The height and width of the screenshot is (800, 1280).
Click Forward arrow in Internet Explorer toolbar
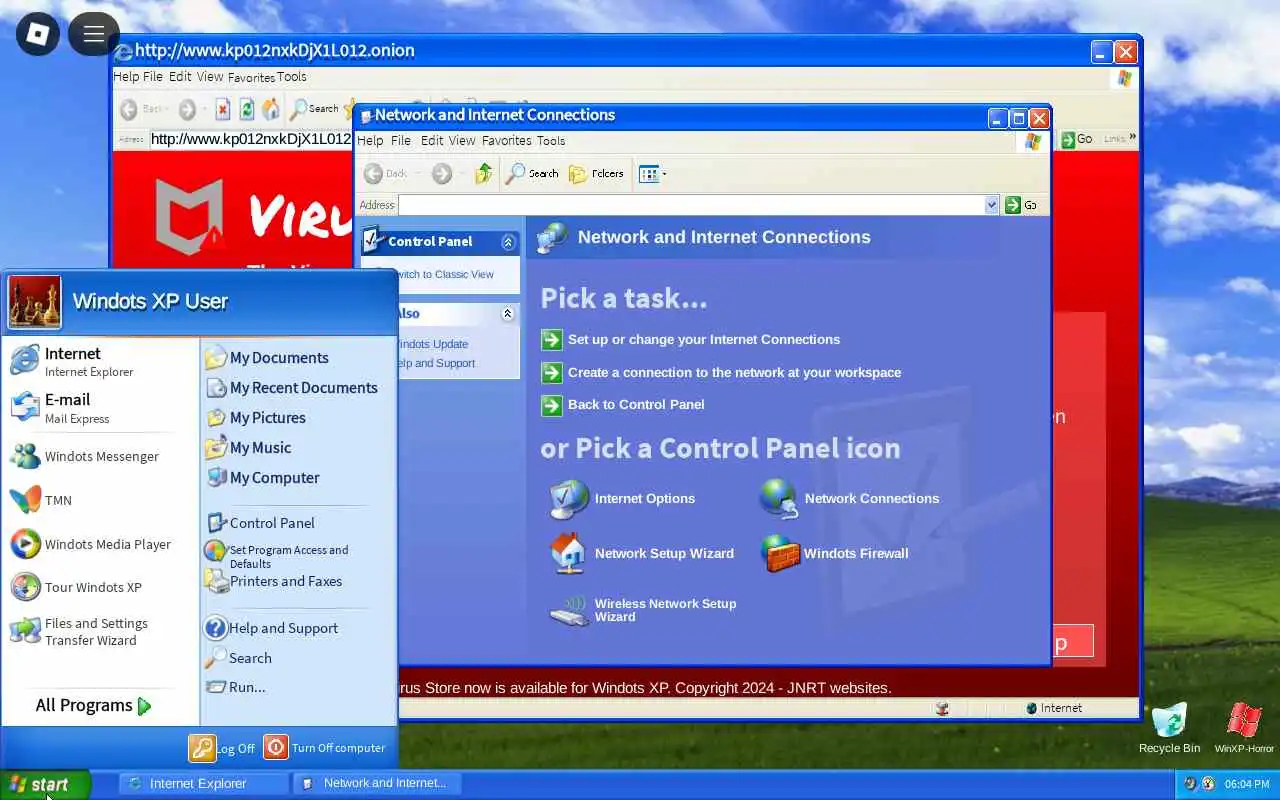click(x=187, y=109)
